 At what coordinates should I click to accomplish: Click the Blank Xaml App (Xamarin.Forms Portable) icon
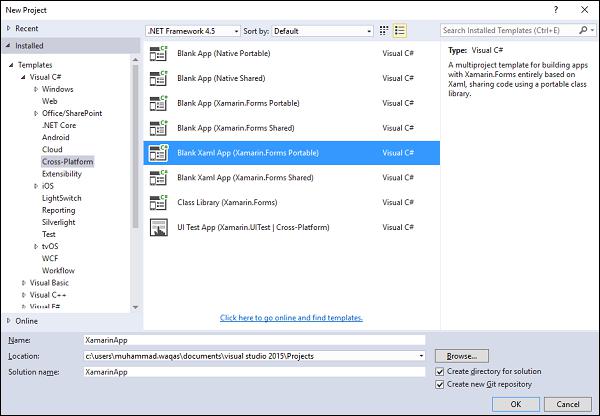(158, 153)
